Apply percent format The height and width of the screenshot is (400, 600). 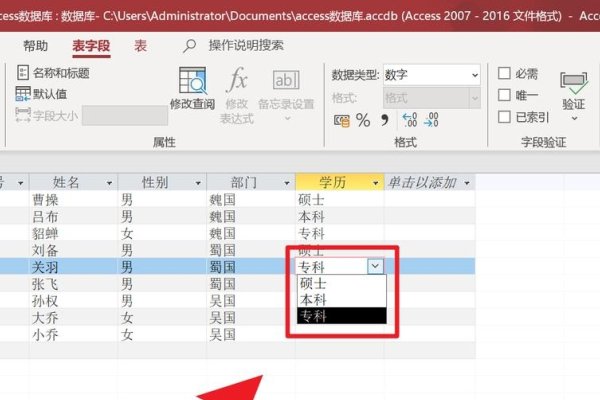363,120
